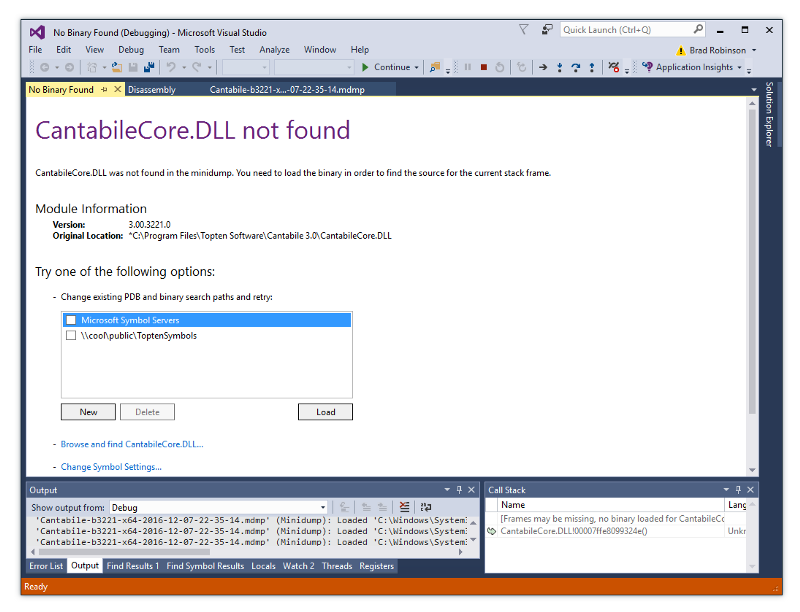Open the Call Stack window position dropdown

726,490
